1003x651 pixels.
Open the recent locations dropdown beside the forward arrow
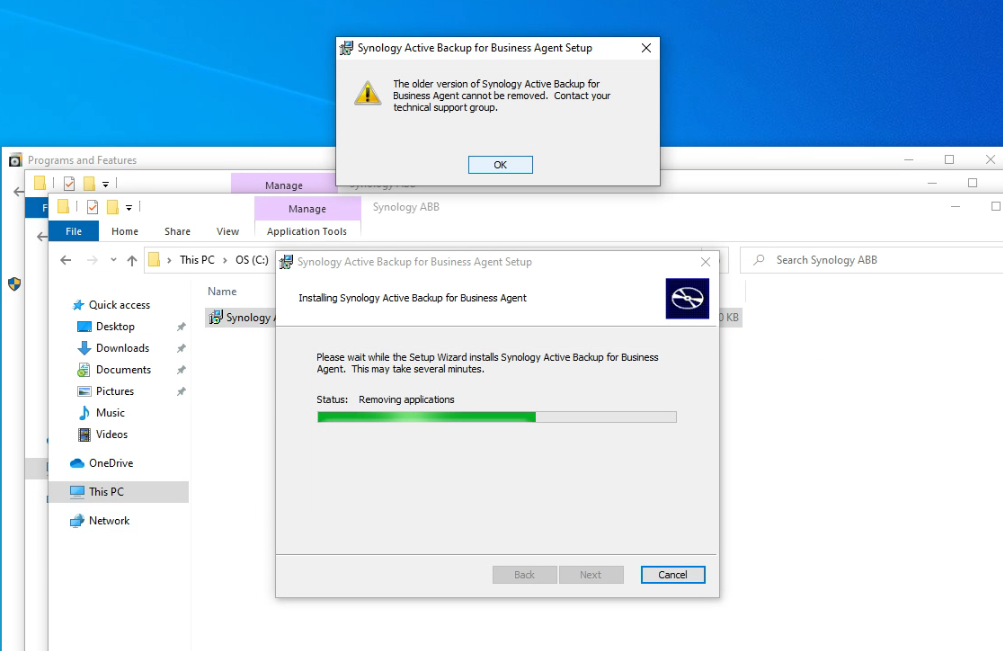click(113, 260)
